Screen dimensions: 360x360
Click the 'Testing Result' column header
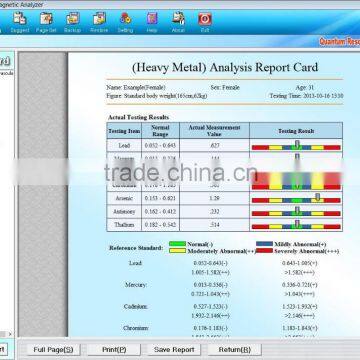(x=296, y=131)
